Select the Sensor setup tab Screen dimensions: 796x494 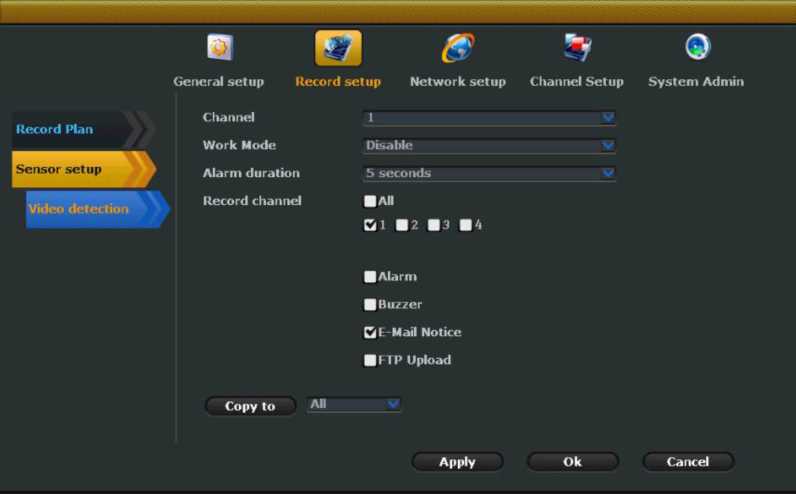[75, 169]
